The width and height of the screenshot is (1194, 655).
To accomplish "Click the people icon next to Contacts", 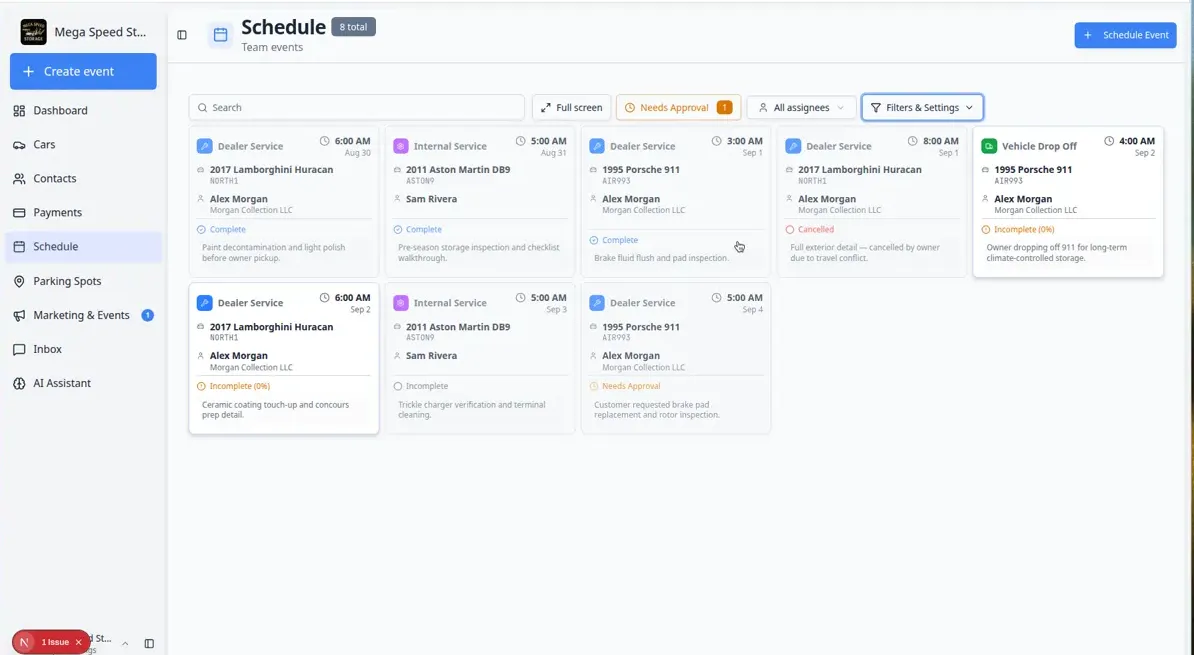I will click(19, 178).
